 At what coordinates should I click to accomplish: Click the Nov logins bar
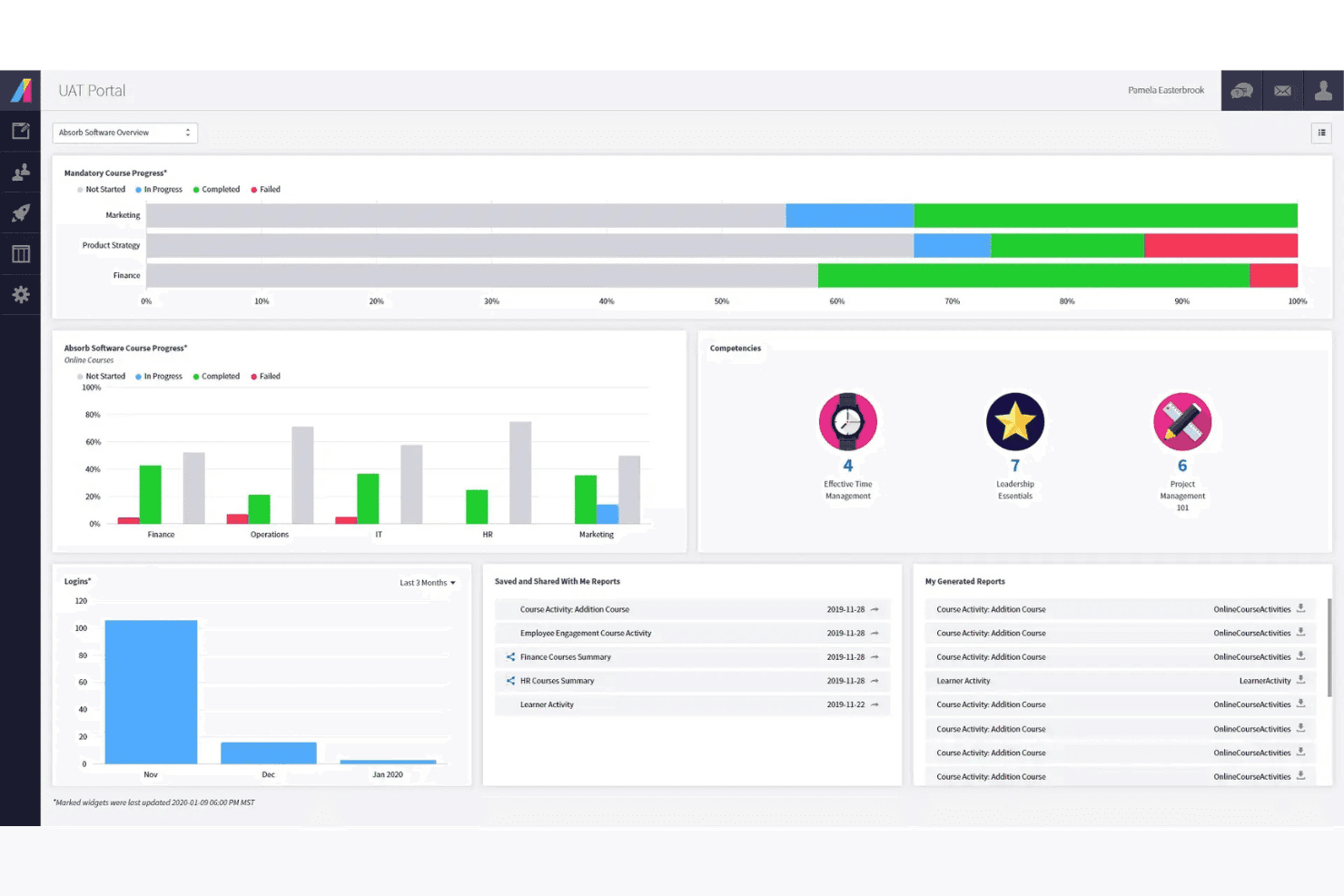(x=151, y=692)
